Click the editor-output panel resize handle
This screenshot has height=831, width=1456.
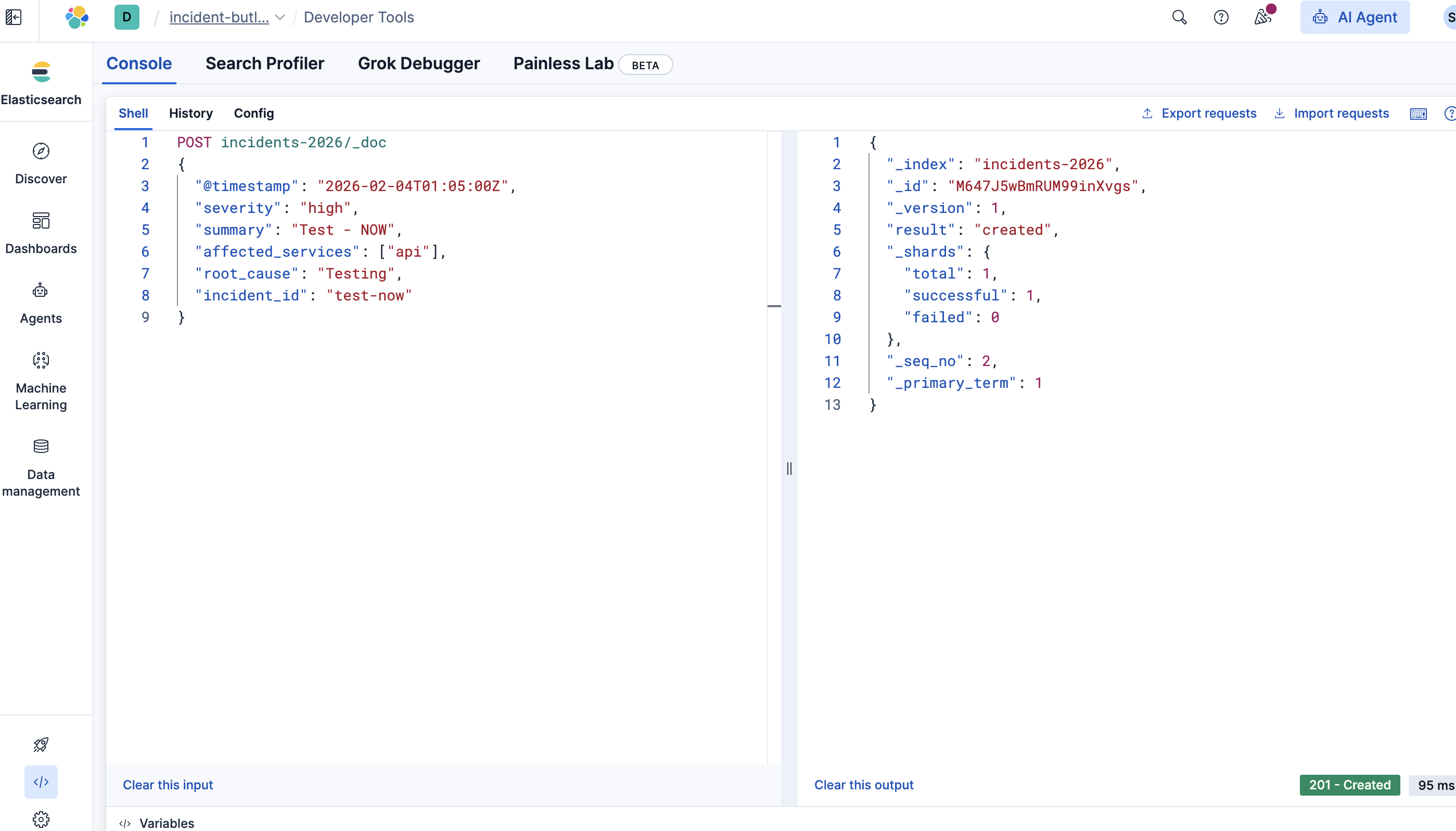point(789,469)
